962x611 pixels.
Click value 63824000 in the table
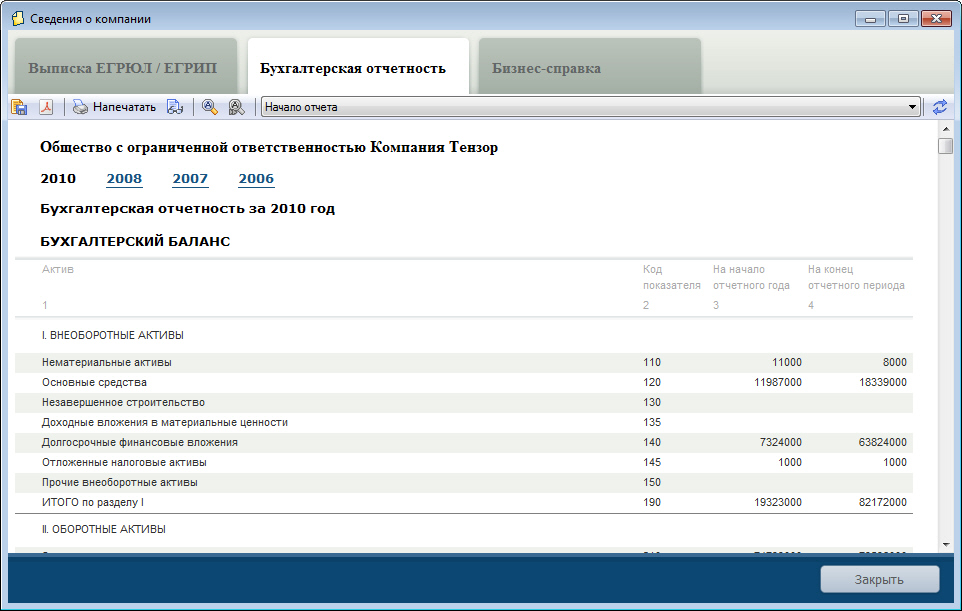click(x=883, y=442)
